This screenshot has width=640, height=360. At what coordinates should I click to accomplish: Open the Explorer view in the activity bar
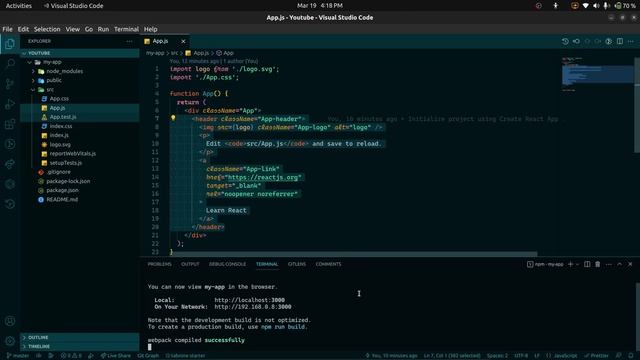pyautogui.click(x=10, y=44)
